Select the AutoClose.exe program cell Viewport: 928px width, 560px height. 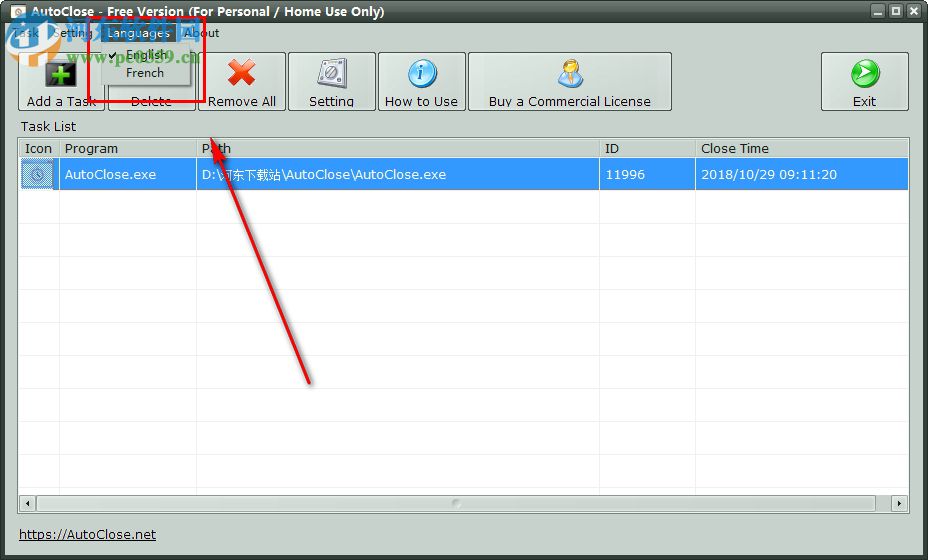[x=128, y=174]
